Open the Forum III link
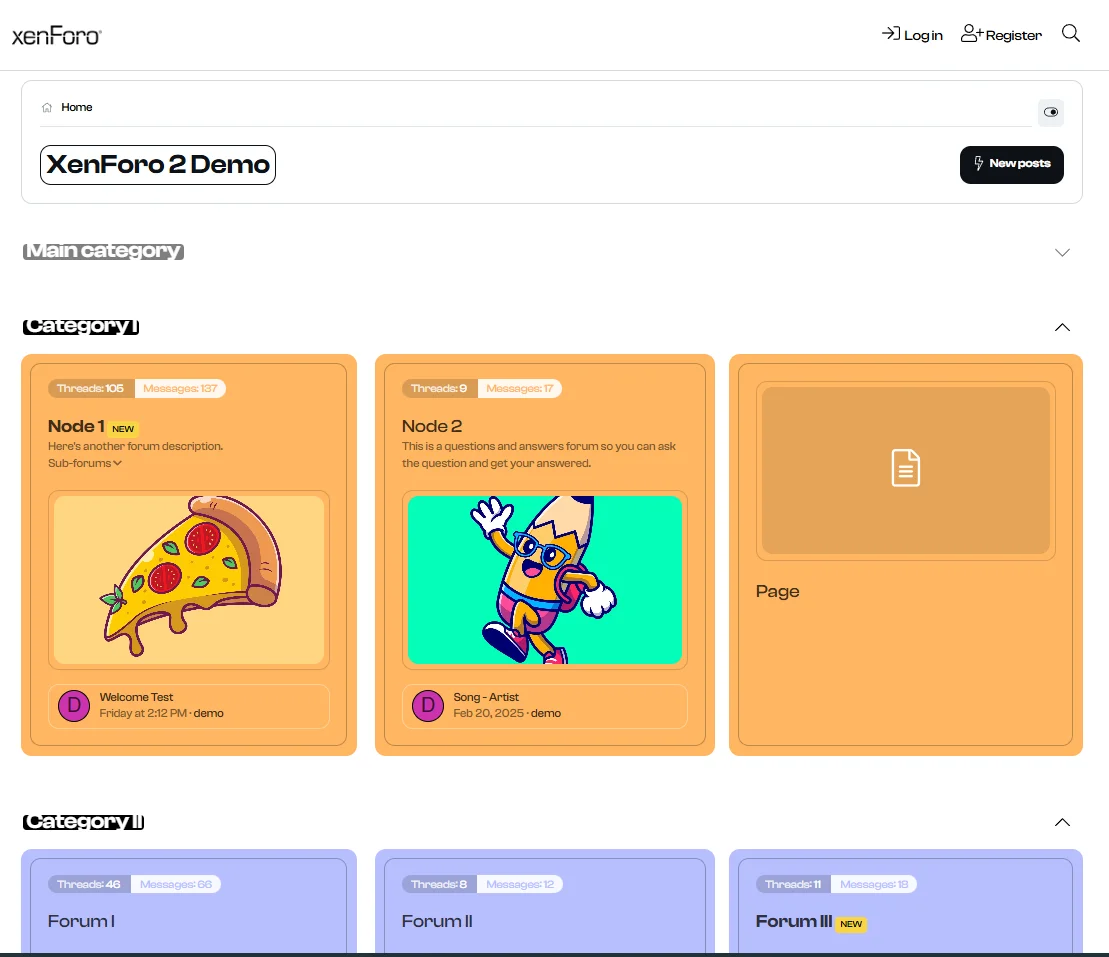 793,921
